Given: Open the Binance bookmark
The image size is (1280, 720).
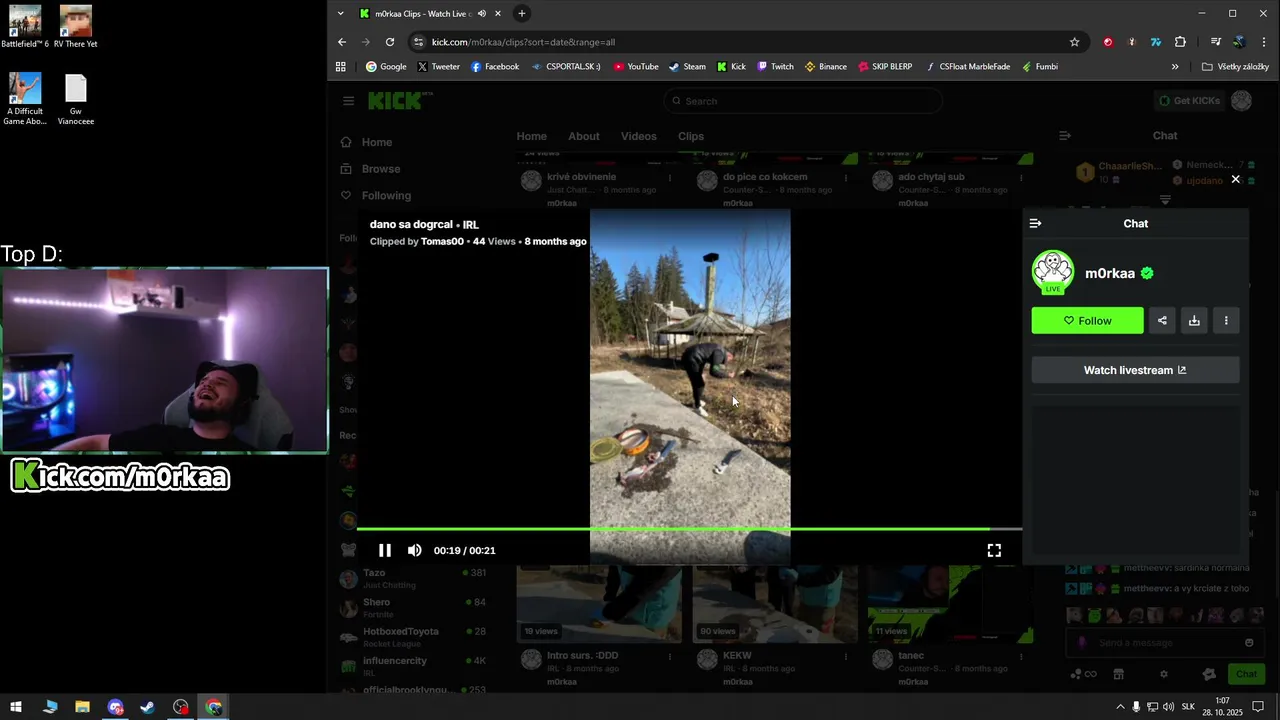Looking at the screenshot, I should click(825, 67).
